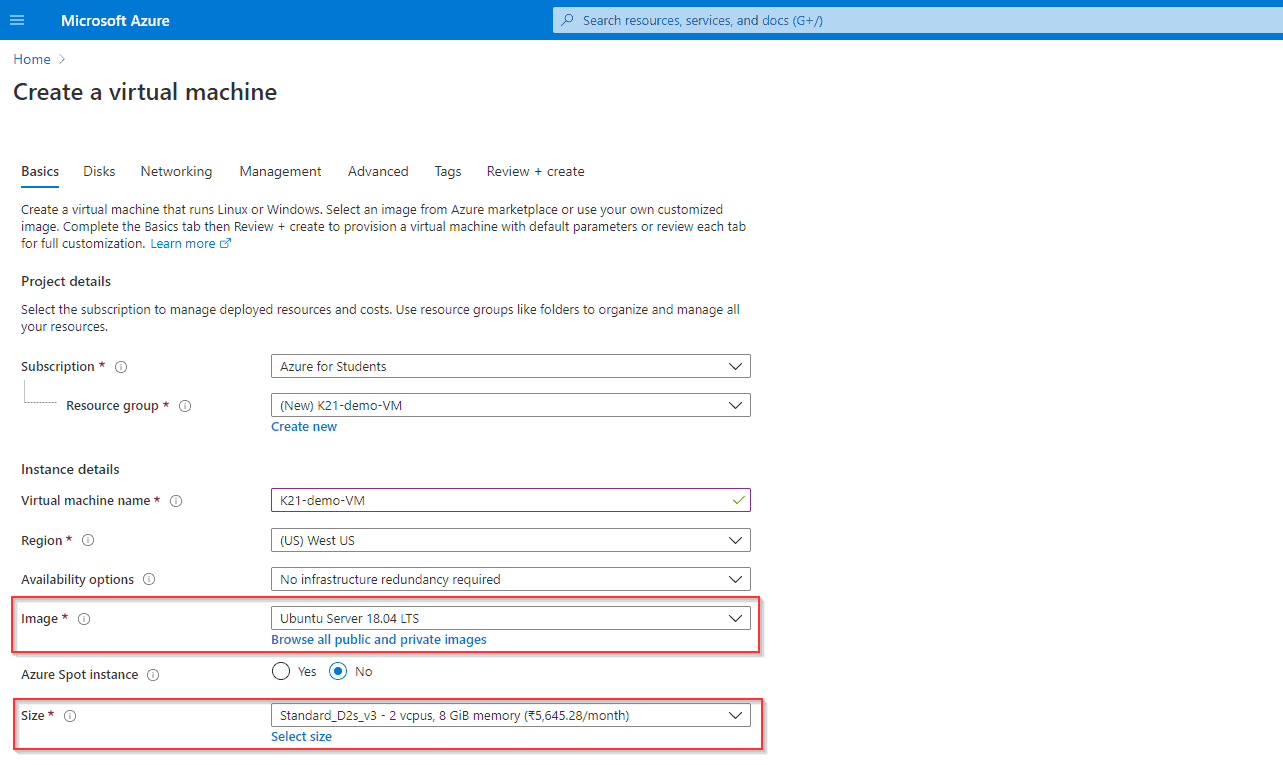The image size is (1283, 765).
Task: Click the Select size link
Action: (301, 736)
